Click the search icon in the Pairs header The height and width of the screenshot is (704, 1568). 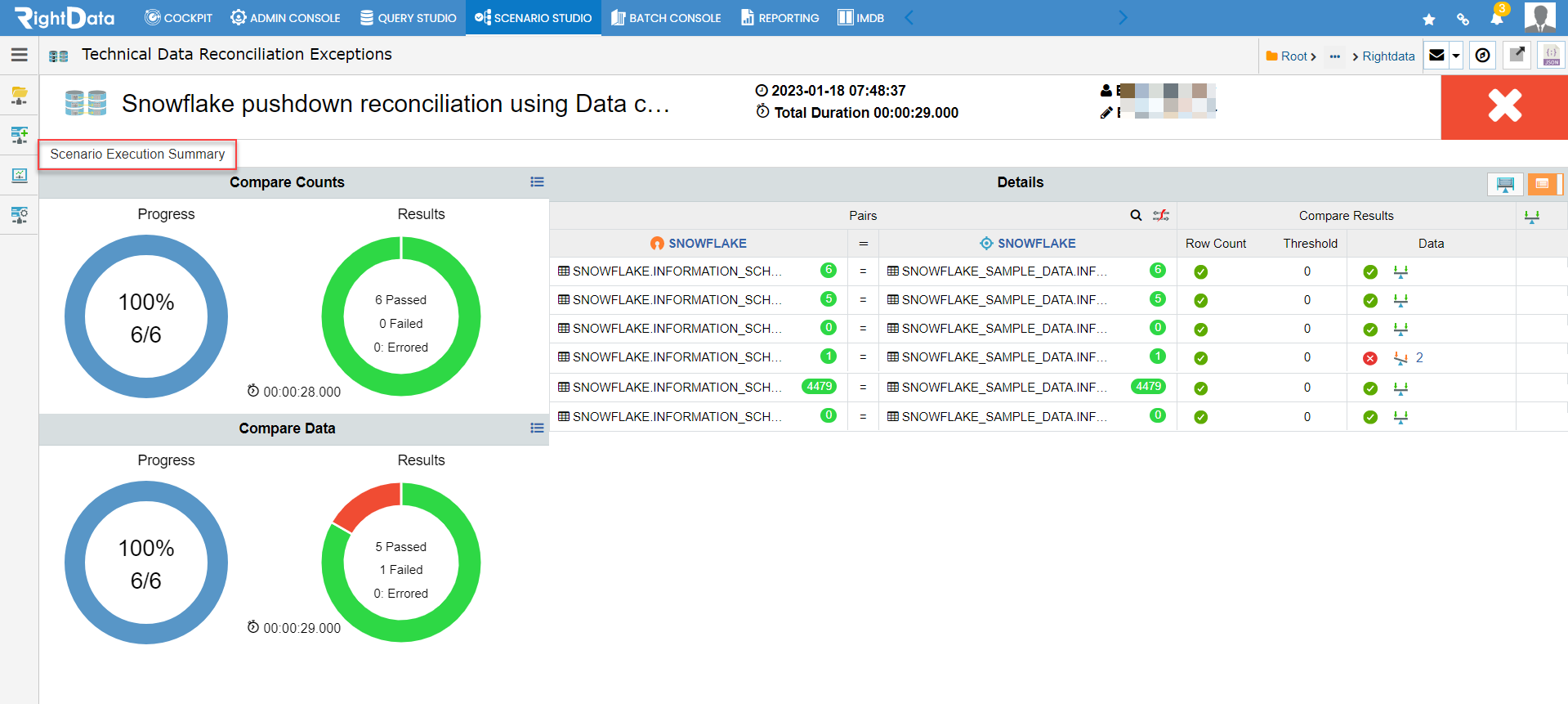pos(1136,216)
